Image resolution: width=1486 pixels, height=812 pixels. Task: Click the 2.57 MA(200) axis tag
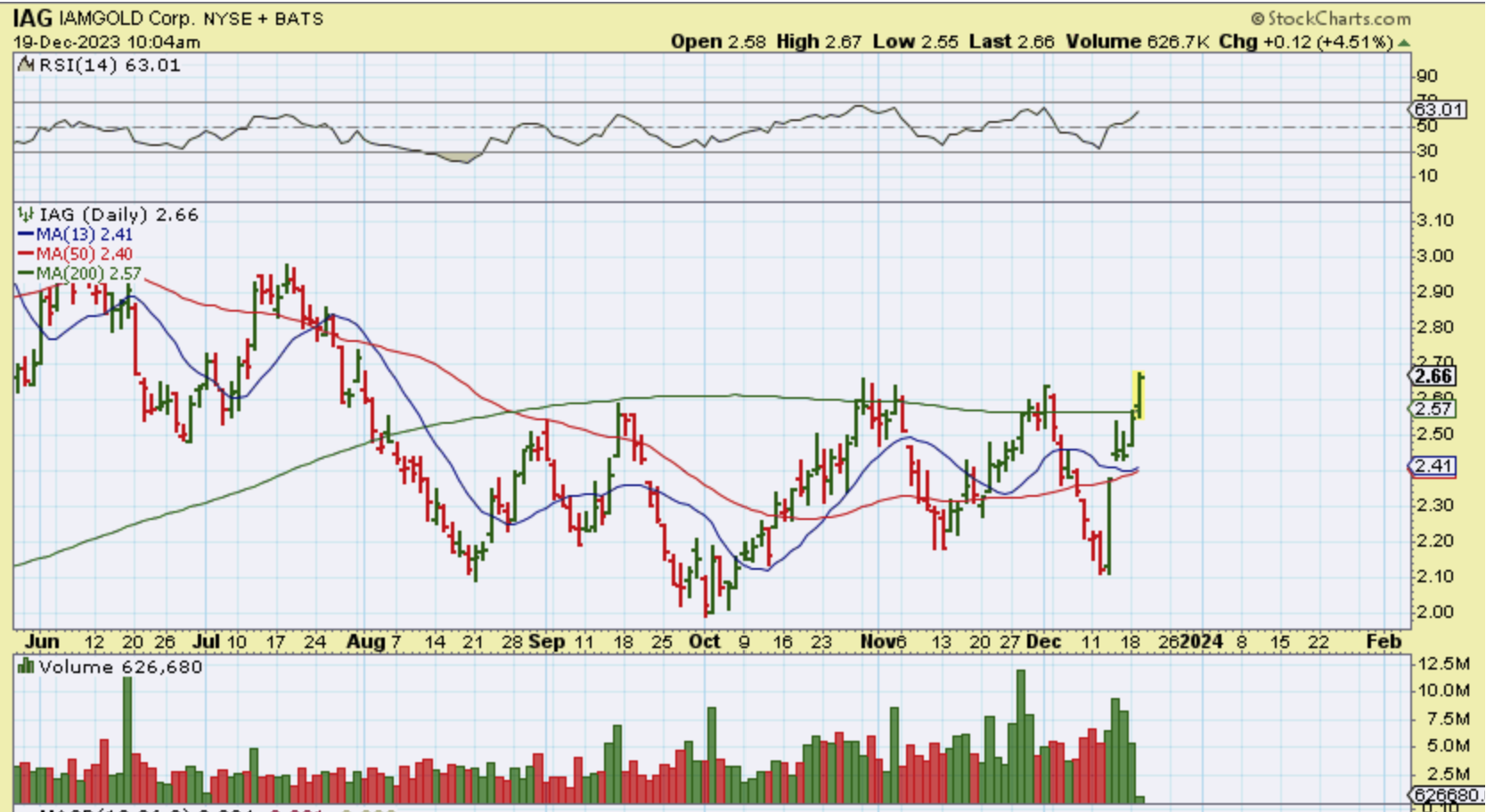(1434, 409)
